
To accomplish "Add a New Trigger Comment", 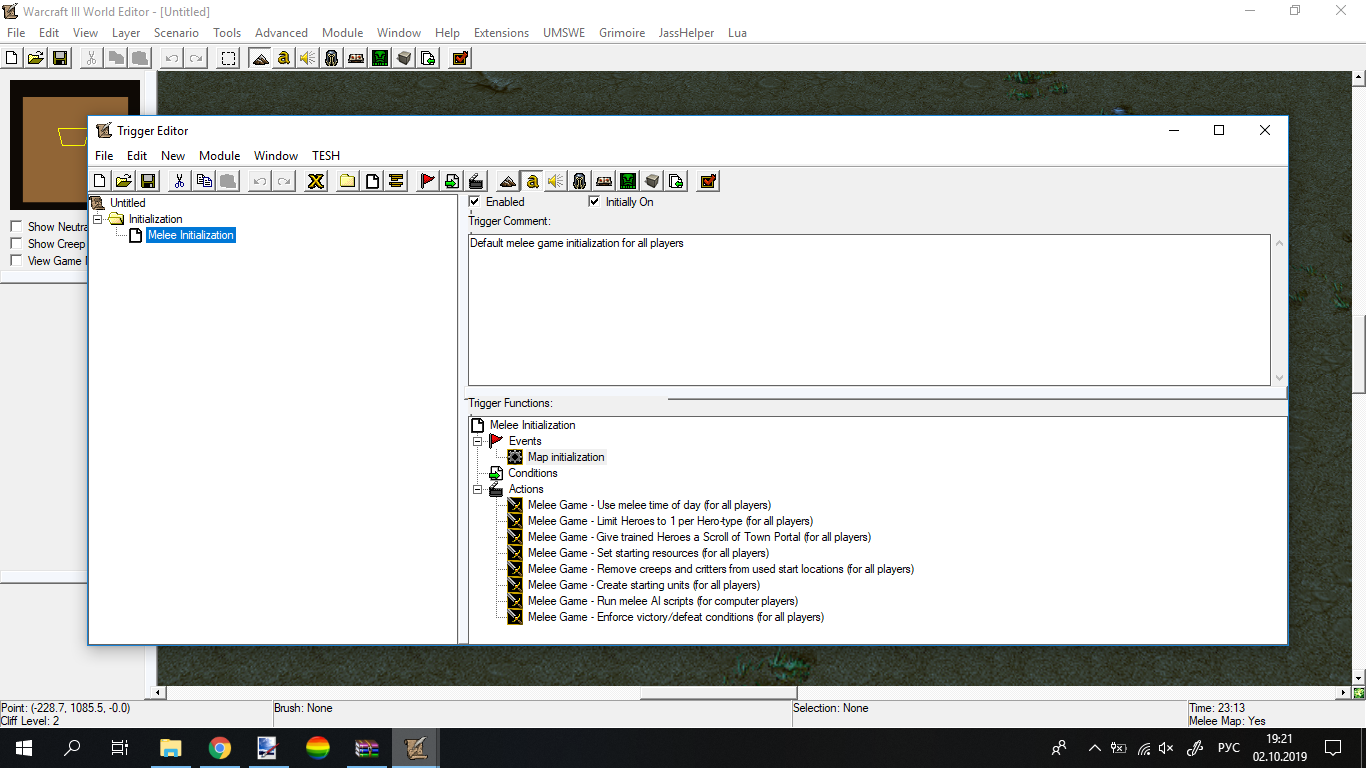I will pyautogui.click(x=396, y=181).
